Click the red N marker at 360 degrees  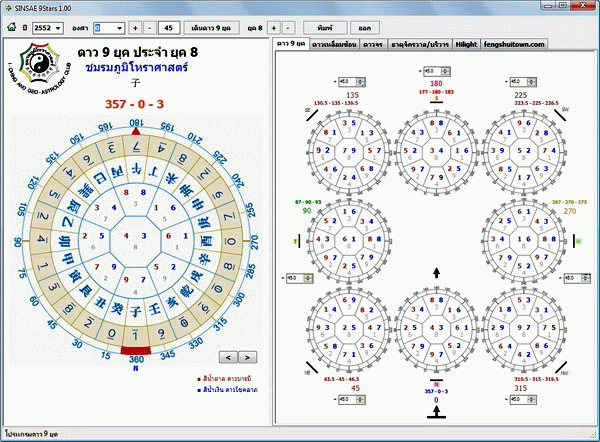click(136, 350)
